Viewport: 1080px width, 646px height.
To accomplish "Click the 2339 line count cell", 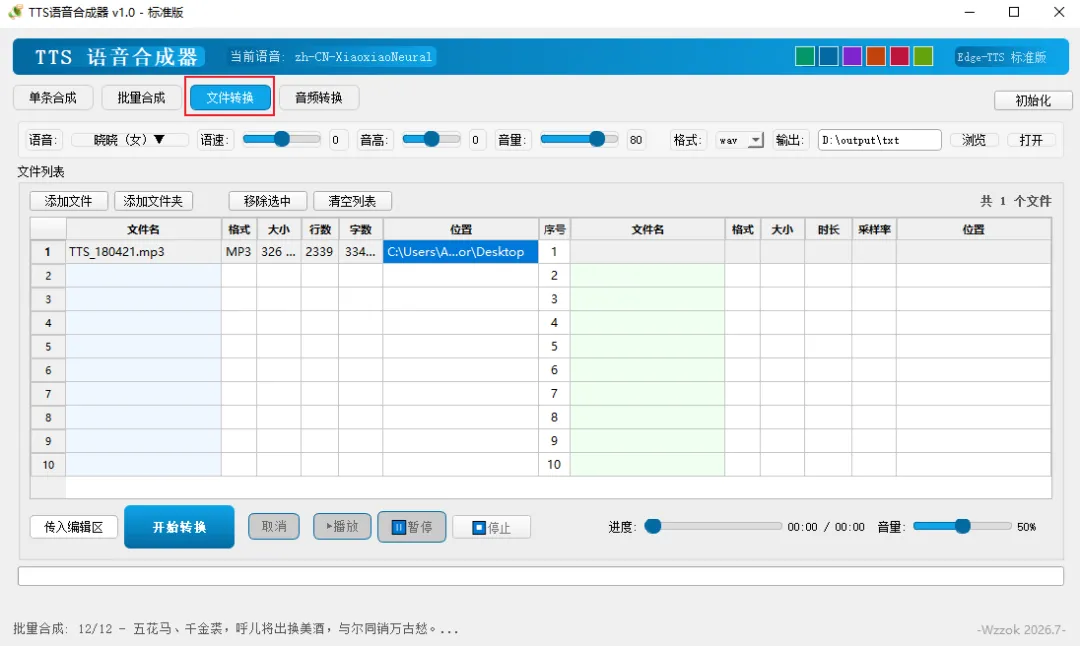I will (320, 251).
